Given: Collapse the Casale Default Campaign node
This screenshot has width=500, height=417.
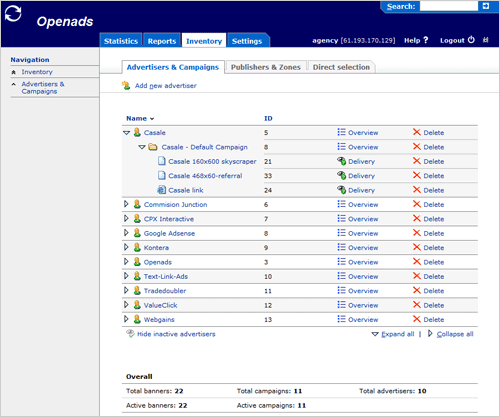Looking at the screenshot, I should [142, 147].
